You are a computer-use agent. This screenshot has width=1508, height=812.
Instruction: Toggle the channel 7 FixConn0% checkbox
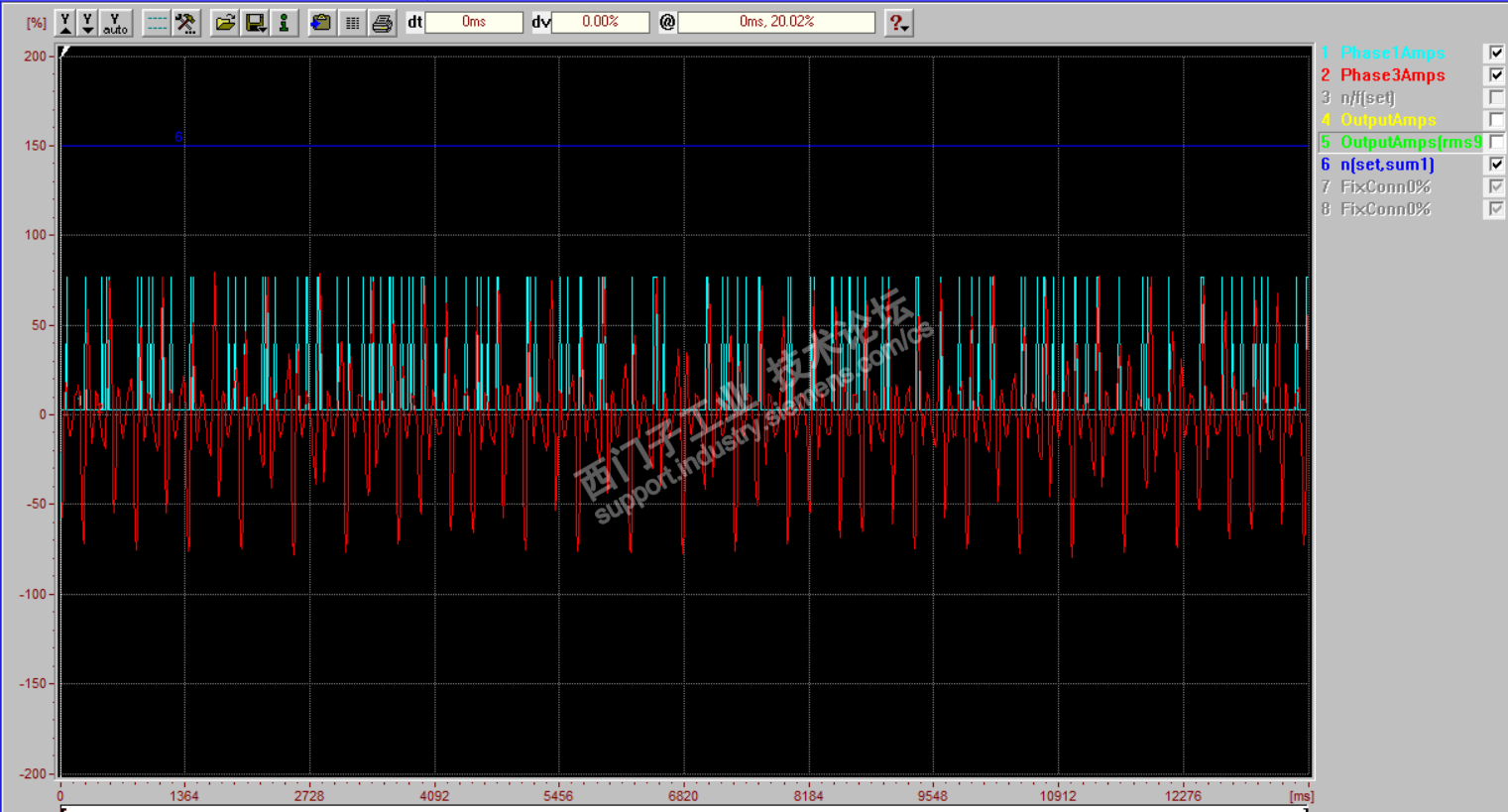click(x=1496, y=186)
